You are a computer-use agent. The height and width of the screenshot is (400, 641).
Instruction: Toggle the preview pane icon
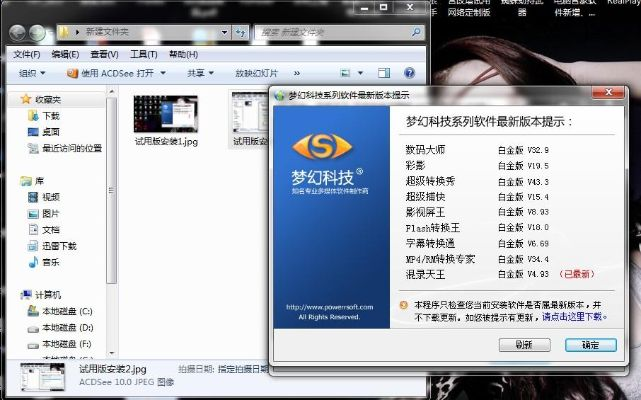click(384, 73)
